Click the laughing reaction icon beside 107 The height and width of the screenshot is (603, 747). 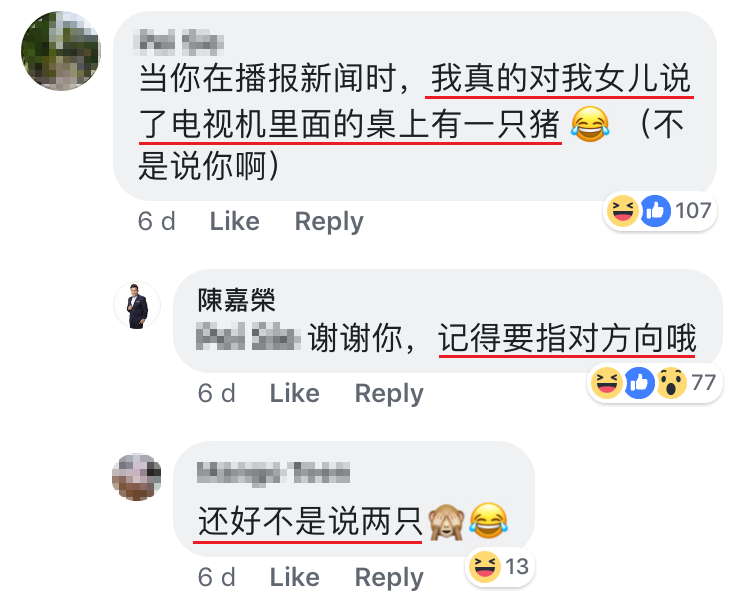pyautogui.click(x=623, y=211)
